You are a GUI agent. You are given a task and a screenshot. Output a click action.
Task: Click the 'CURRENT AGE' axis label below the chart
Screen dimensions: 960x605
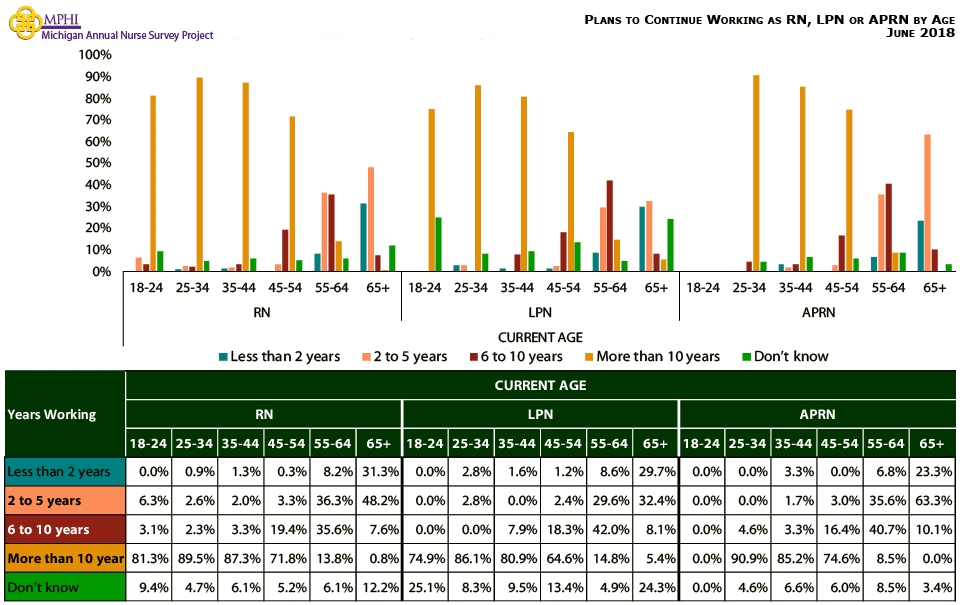540,337
